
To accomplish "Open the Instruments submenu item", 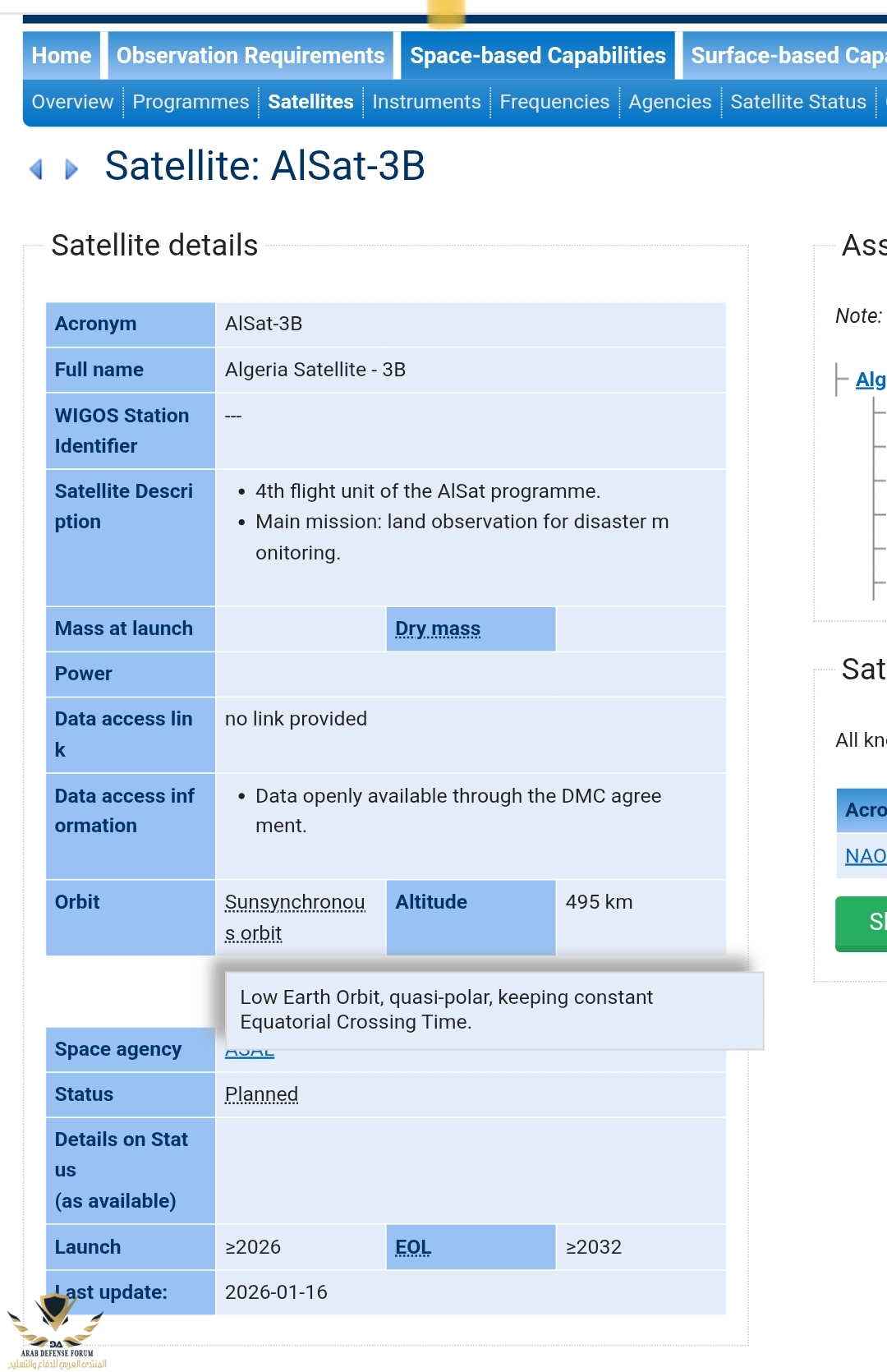I will [x=426, y=102].
